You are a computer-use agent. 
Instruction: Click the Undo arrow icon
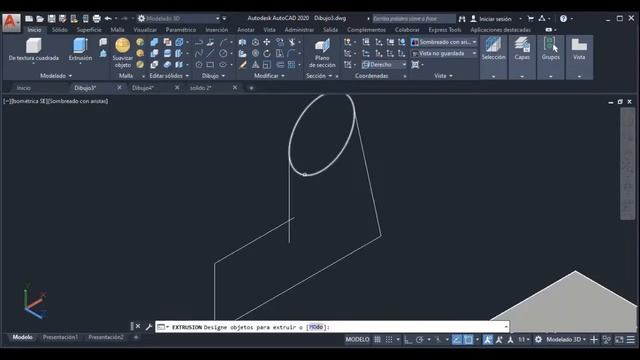coord(108,18)
